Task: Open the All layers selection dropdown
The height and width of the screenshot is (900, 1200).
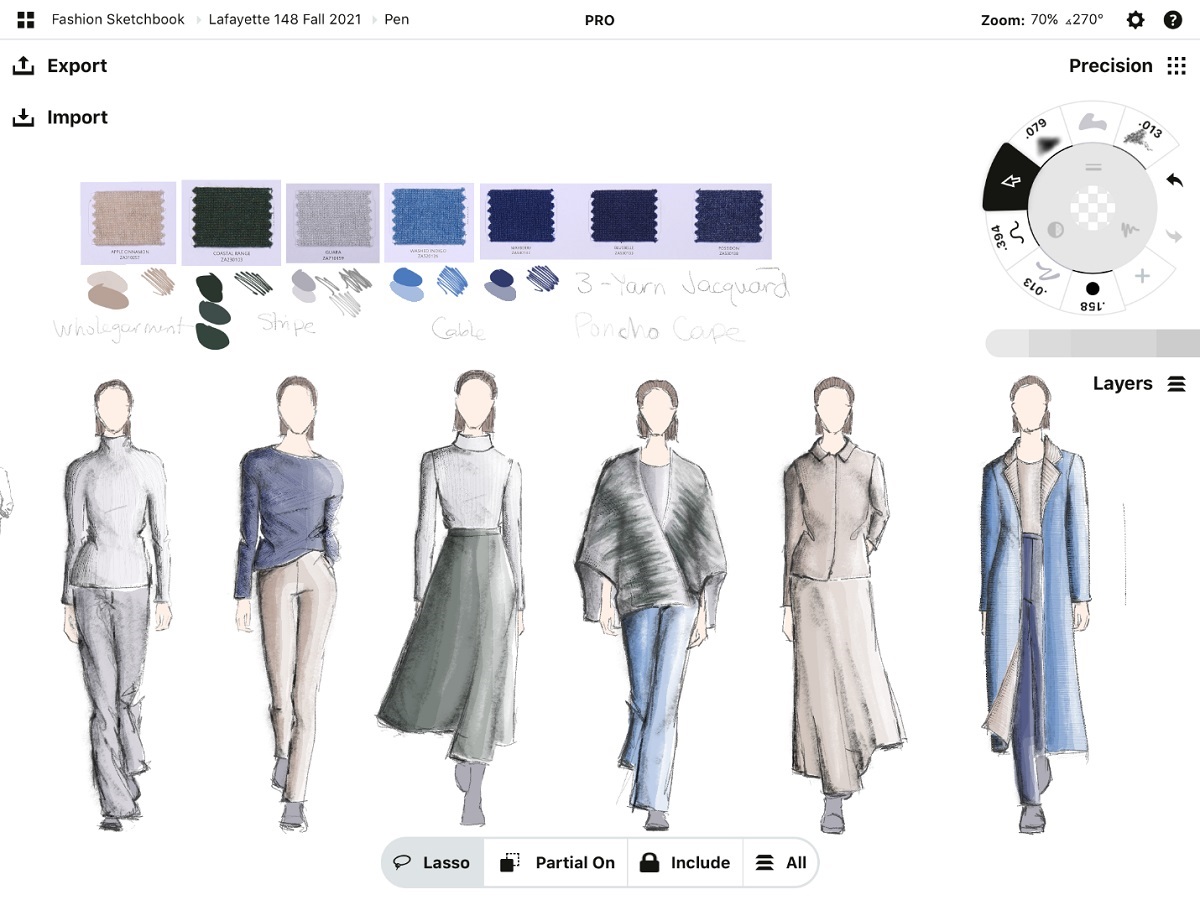Action: pos(780,863)
